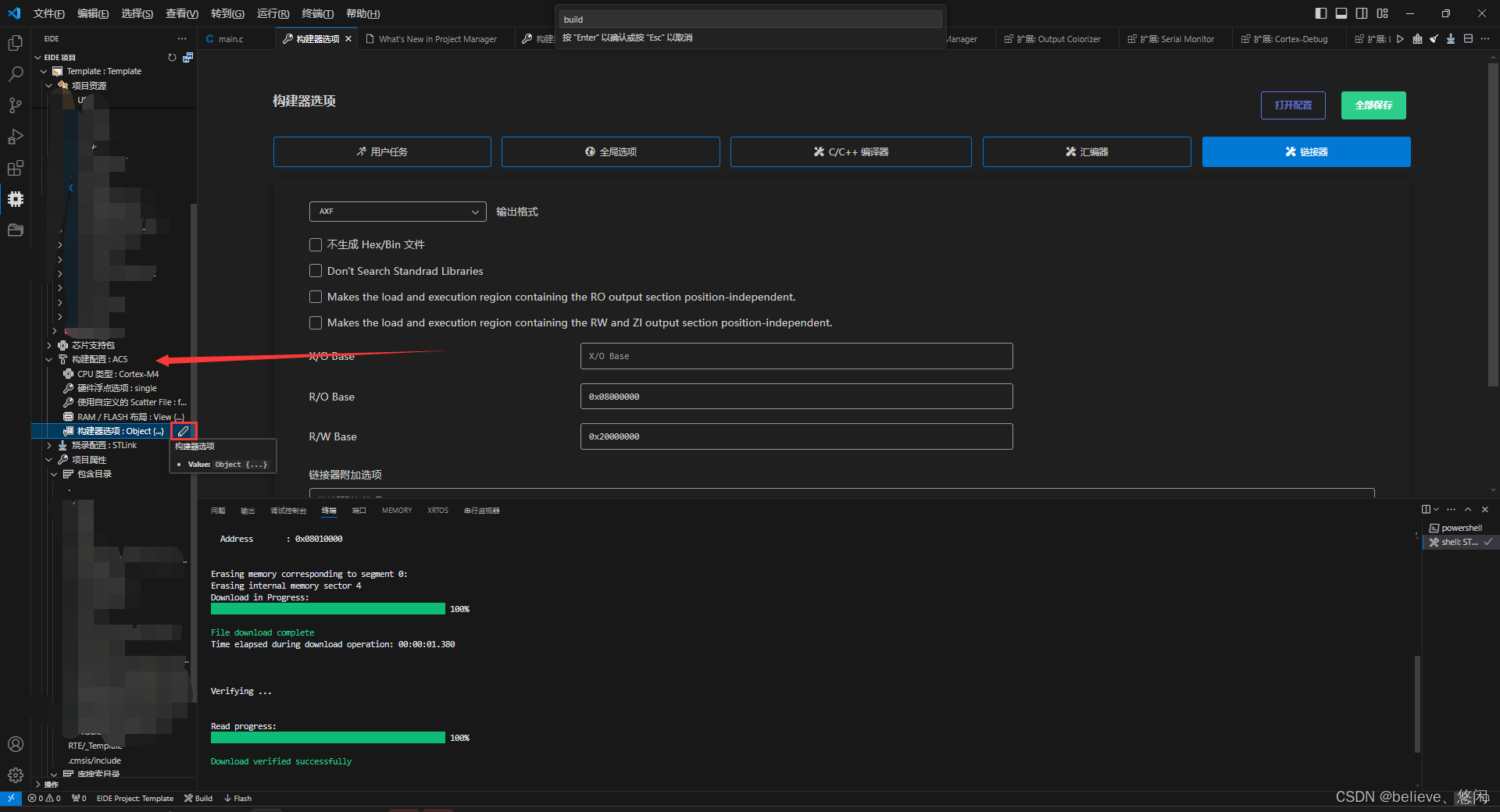
Task: Open the Search view in activity bar
Action: [16, 73]
